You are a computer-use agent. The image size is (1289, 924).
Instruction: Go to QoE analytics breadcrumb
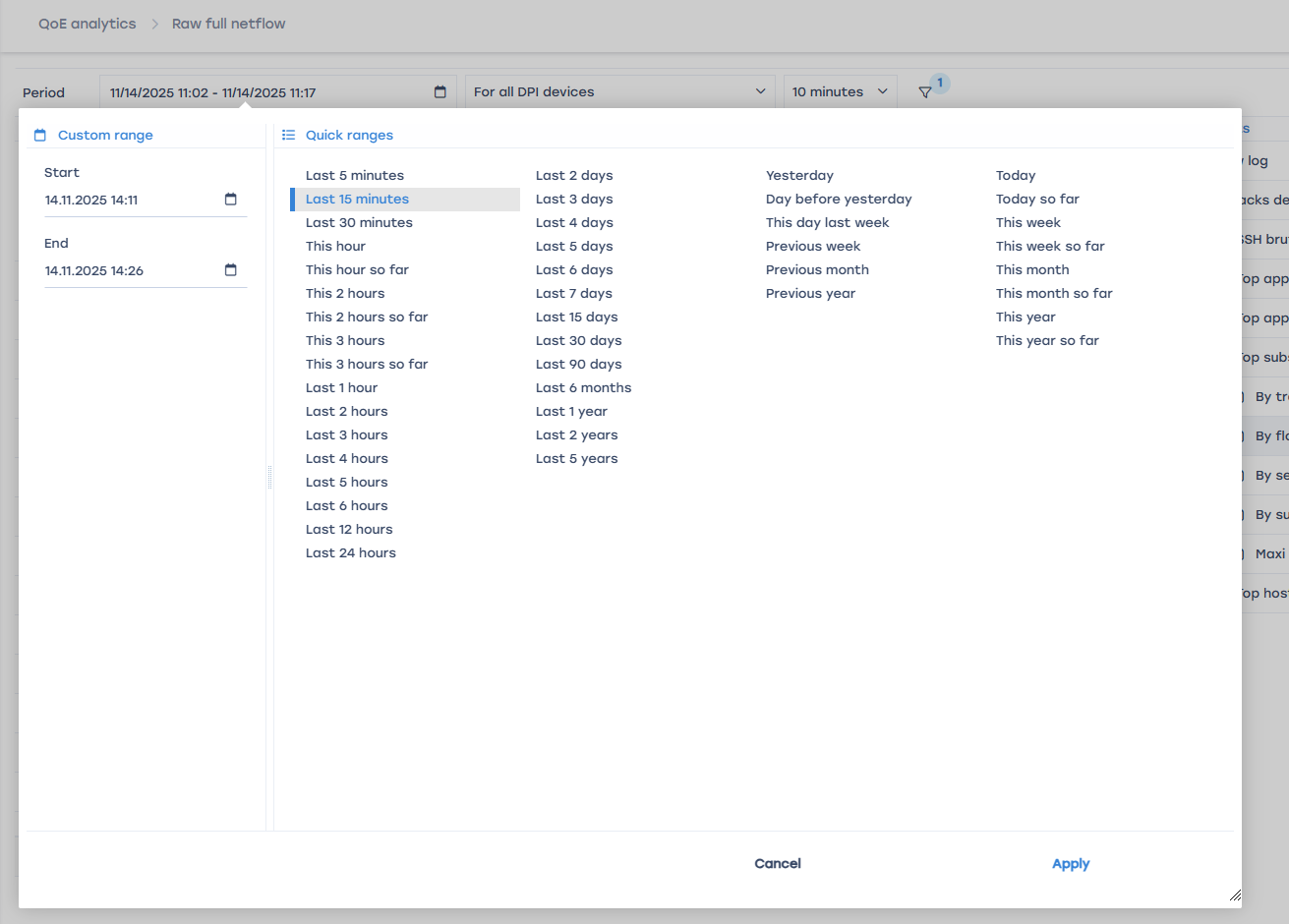(88, 24)
